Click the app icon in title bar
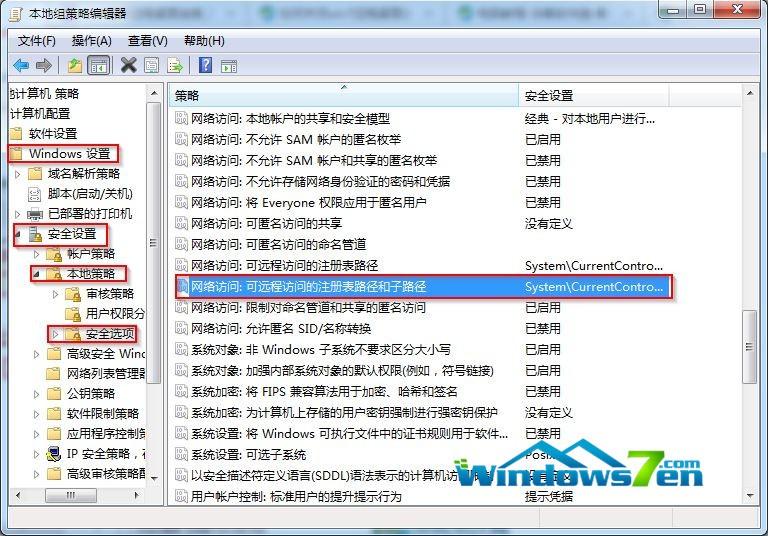 pos(16,13)
